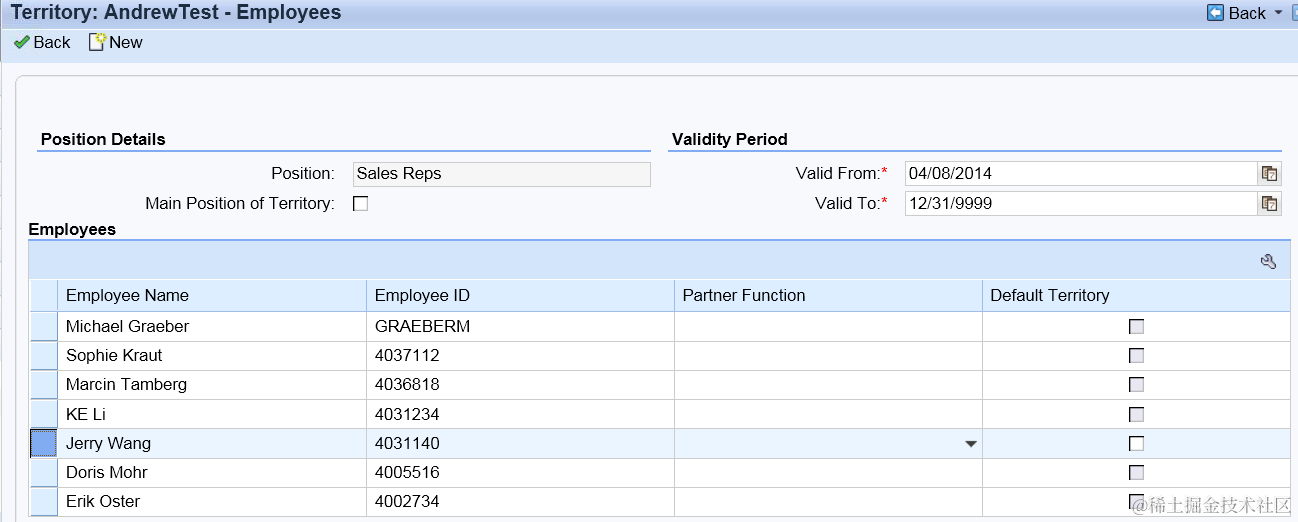Click the Valid From date field
1298x522 pixels.
coord(1081,173)
